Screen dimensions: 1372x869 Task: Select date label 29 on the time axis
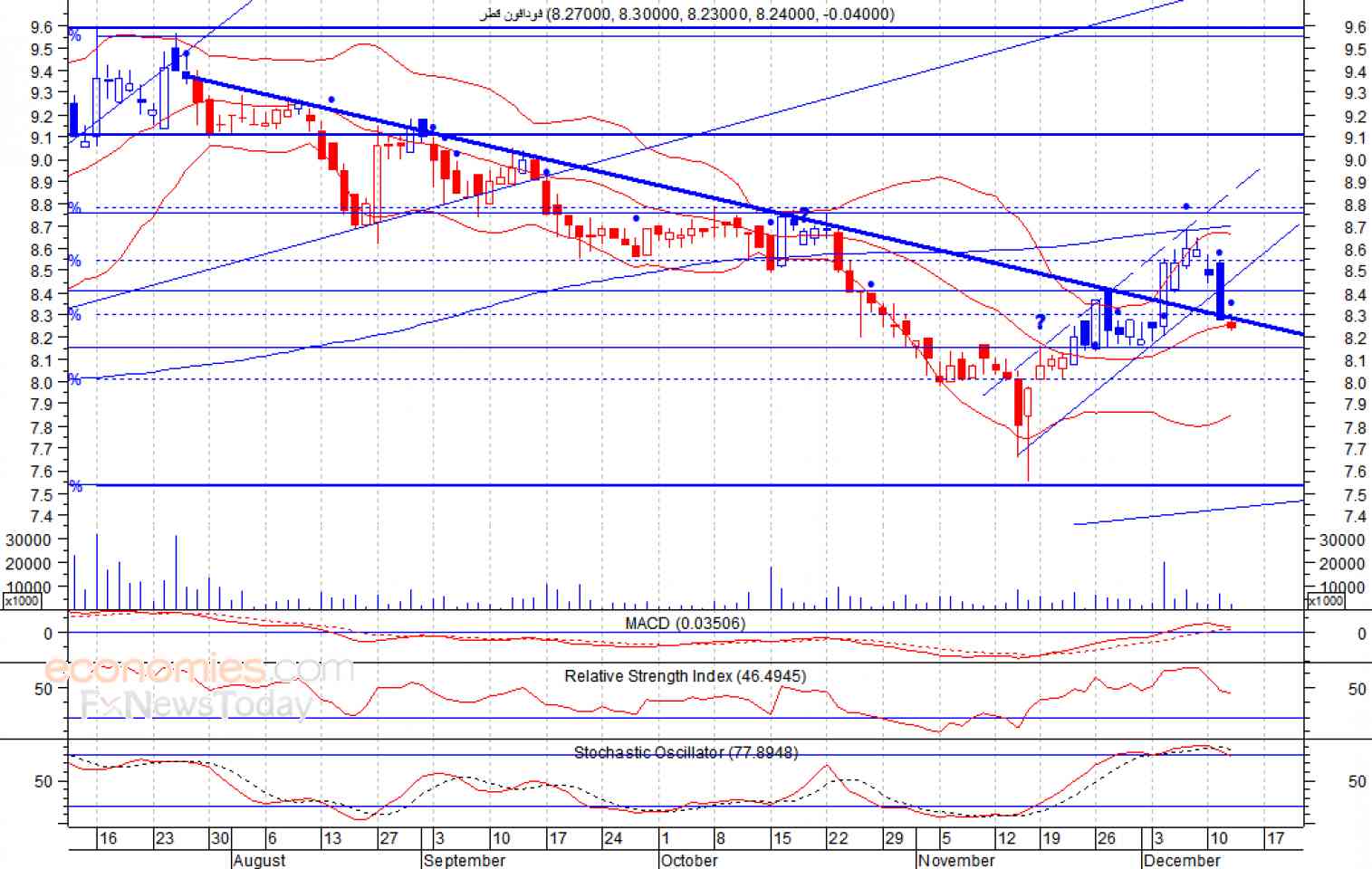[894, 839]
